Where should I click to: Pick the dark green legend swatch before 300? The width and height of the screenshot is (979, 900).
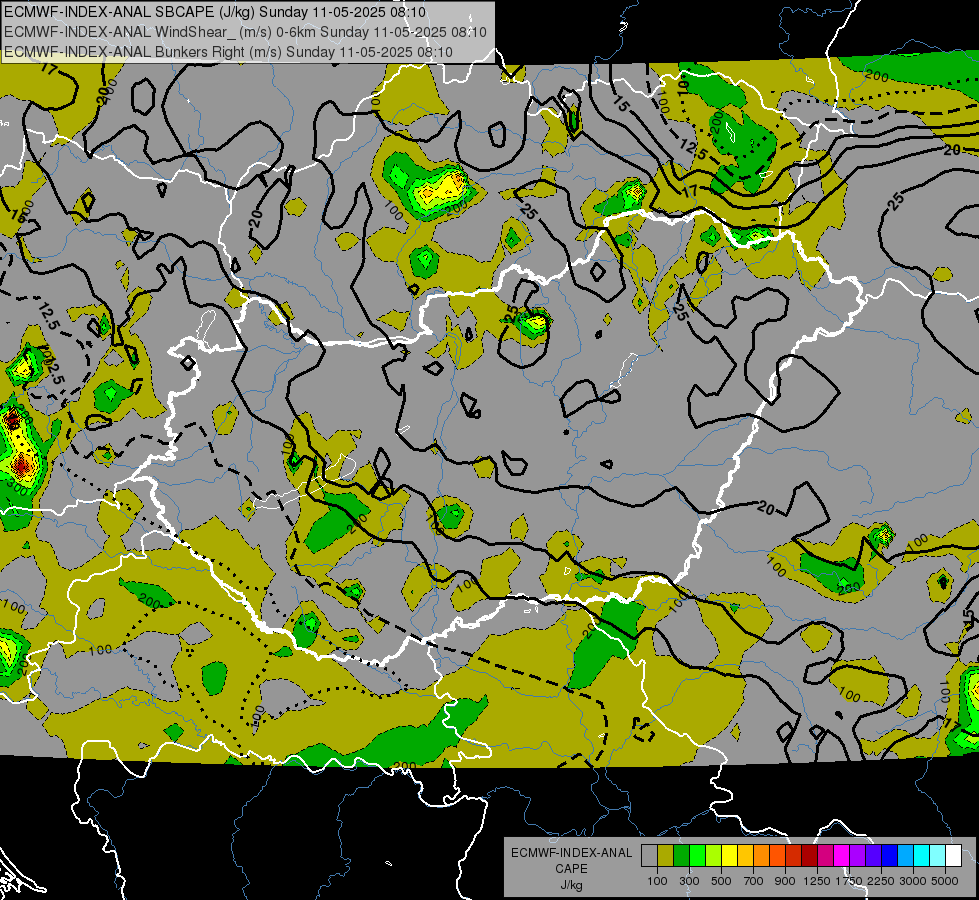coord(681,856)
